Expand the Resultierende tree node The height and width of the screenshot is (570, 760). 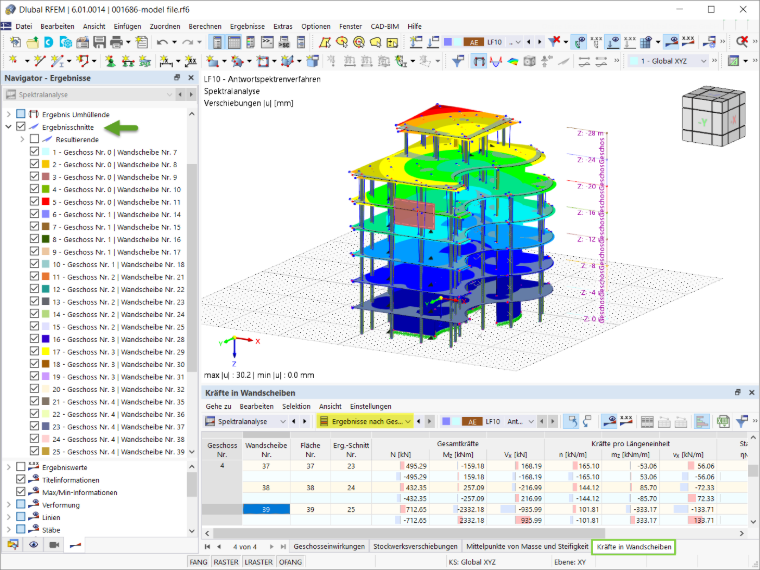(22, 140)
